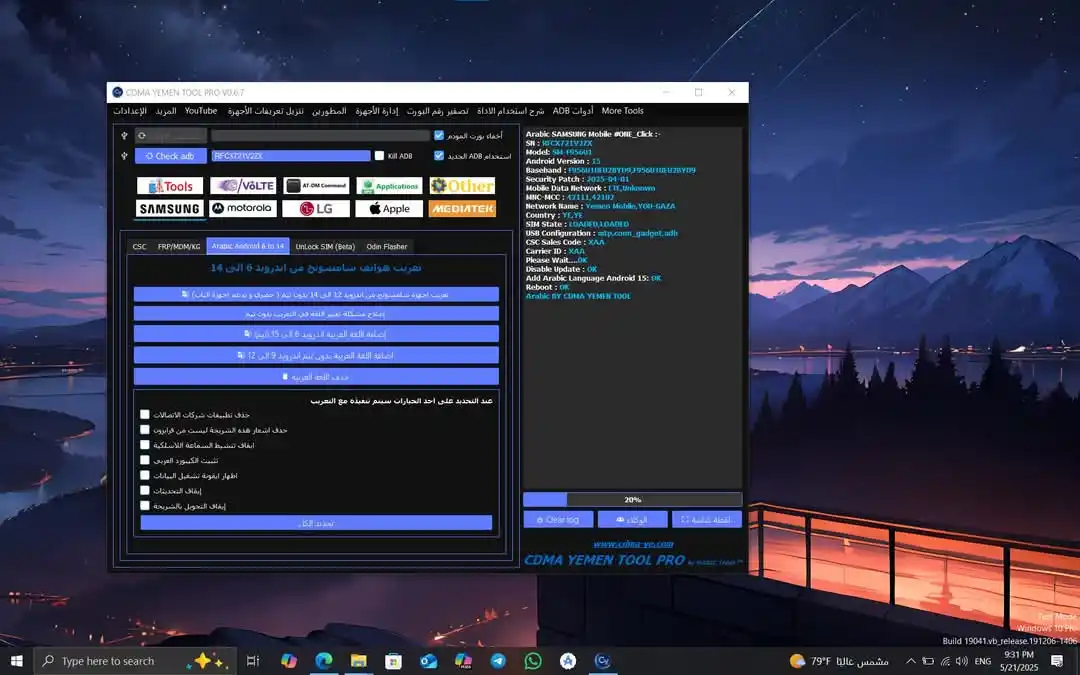Check تثبيت الكيبورد العربي option
Screen dimensions: 1080x675
pyautogui.click(x=145, y=460)
